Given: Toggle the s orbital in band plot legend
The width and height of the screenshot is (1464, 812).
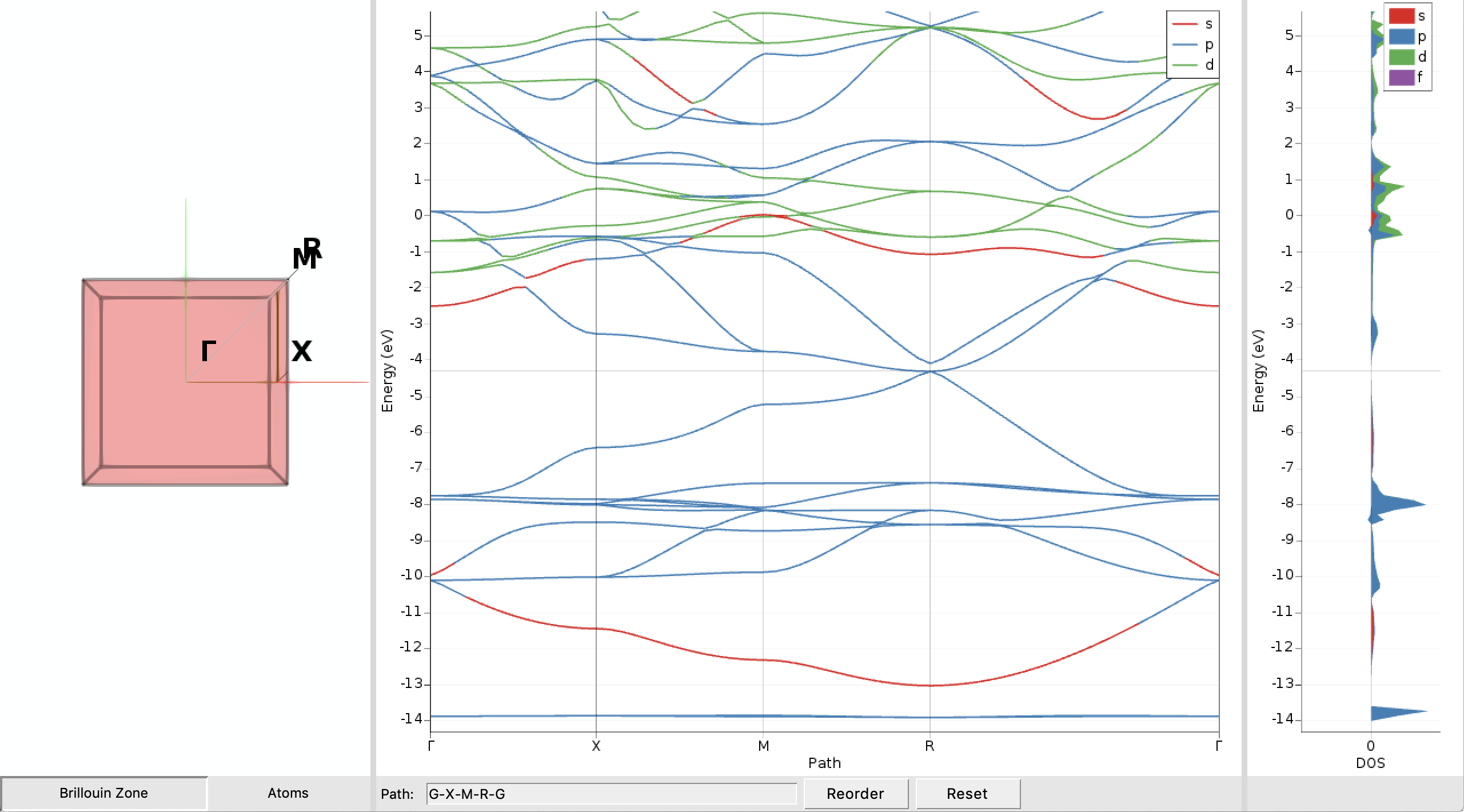Looking at the screenshot, I should 1198,25.
